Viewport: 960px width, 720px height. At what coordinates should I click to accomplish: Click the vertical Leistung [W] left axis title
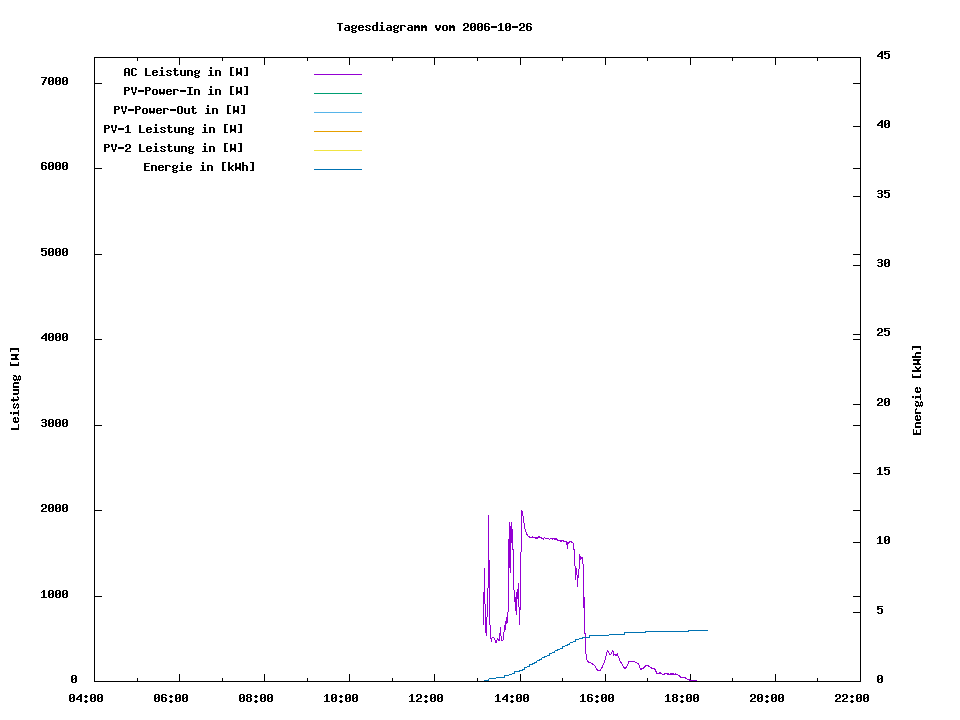pyautogui.click(x=15, y=389)
